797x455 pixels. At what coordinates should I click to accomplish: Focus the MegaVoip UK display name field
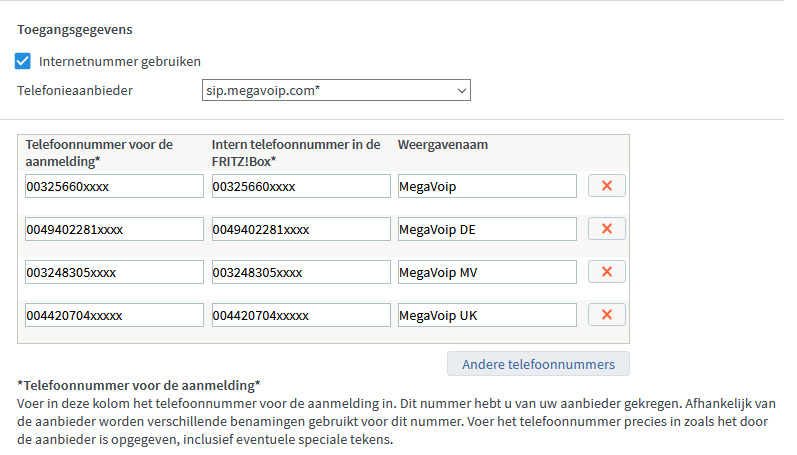click(x=487, y=315)
